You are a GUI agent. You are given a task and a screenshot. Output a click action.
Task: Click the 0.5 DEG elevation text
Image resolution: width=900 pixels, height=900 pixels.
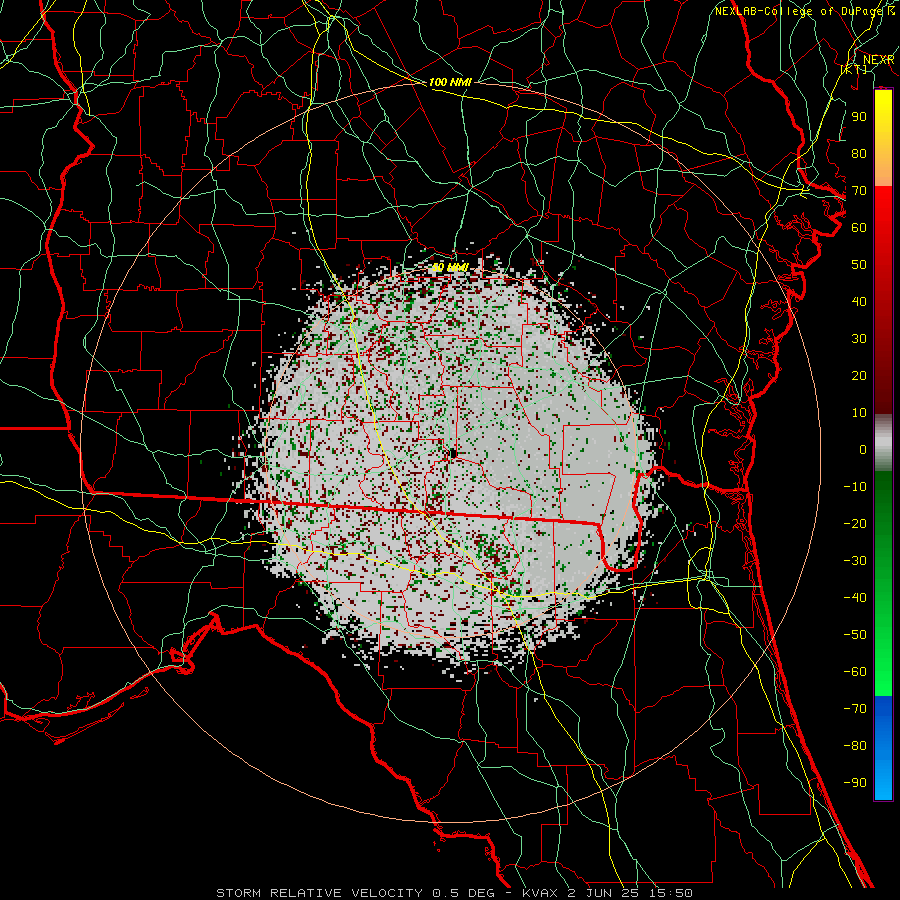(x=461, y=893)
